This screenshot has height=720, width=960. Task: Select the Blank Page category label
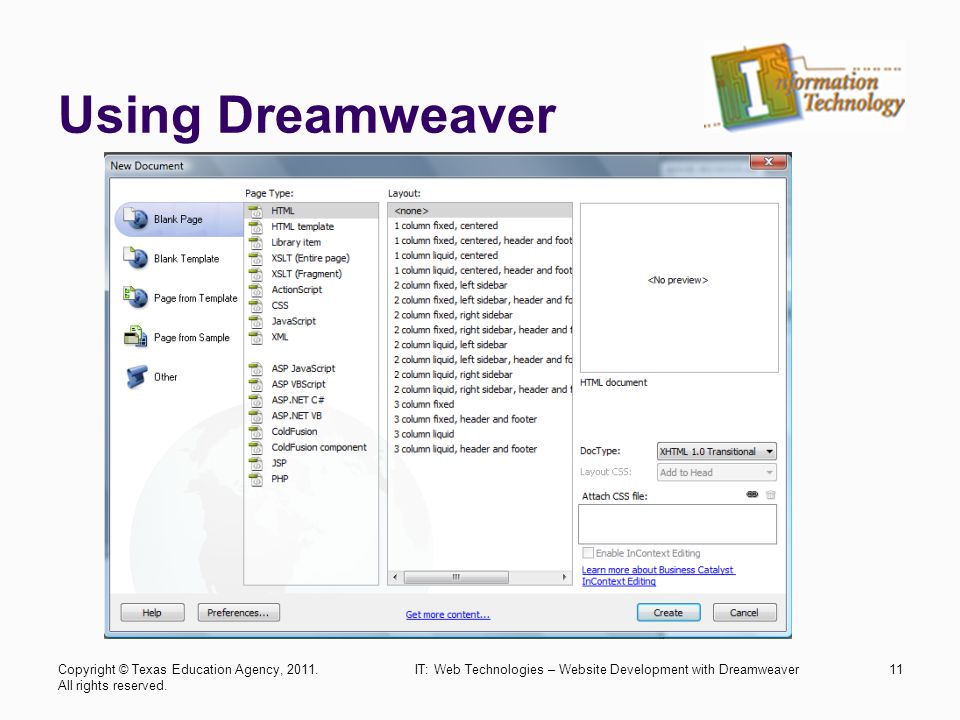[178, 219]
